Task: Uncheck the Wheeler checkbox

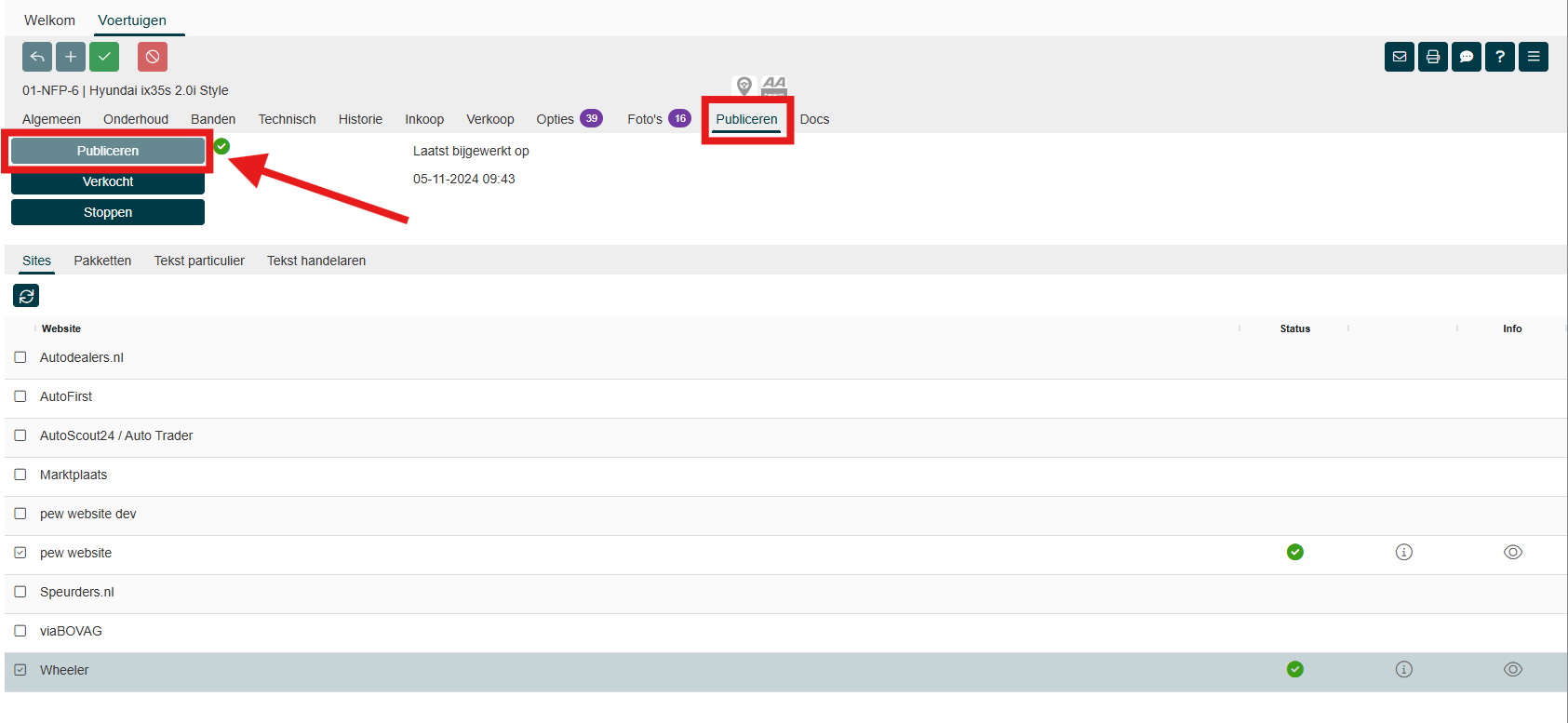Action: (20, 670)
